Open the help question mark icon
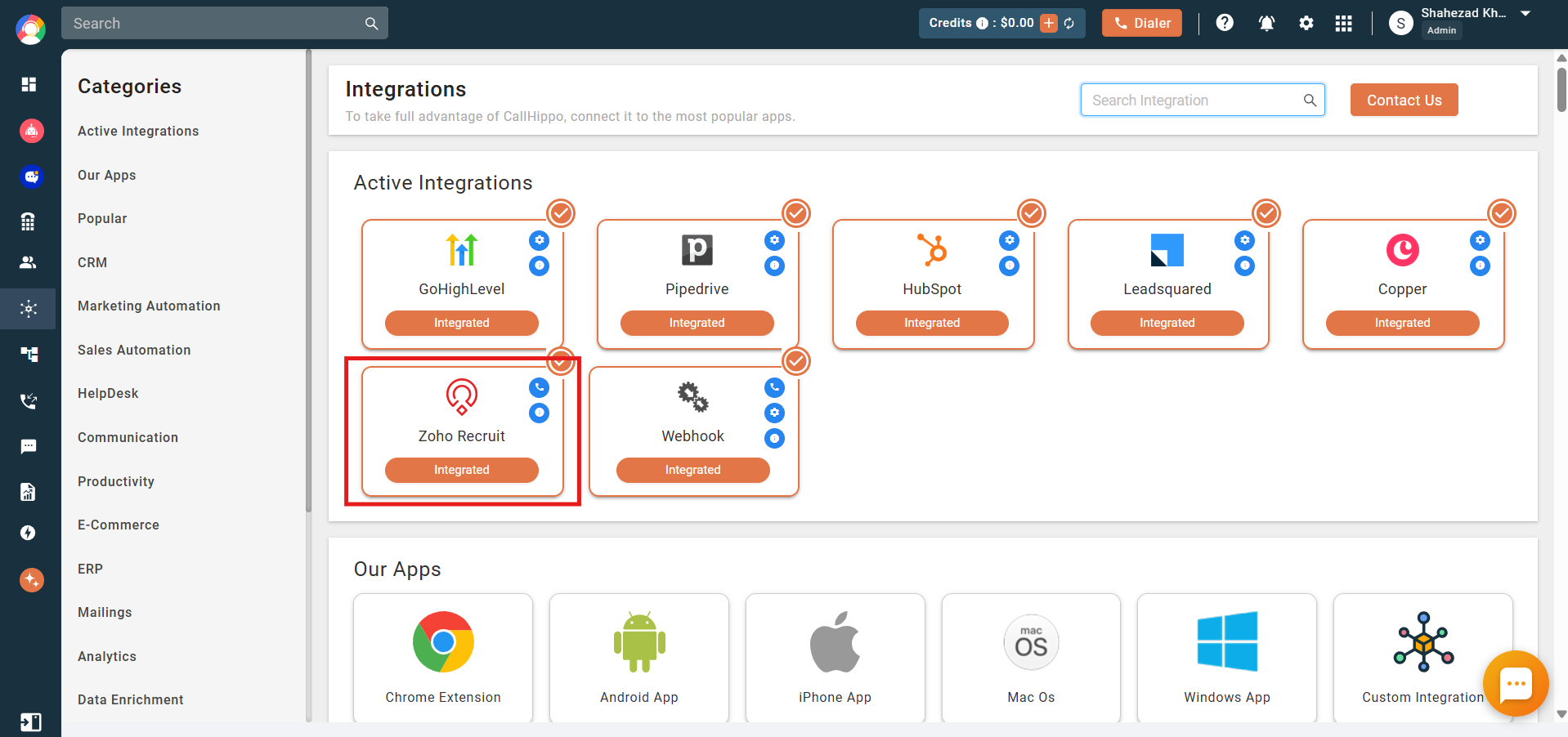Viewport: 1568px width, 737px height. point(1224,23)
